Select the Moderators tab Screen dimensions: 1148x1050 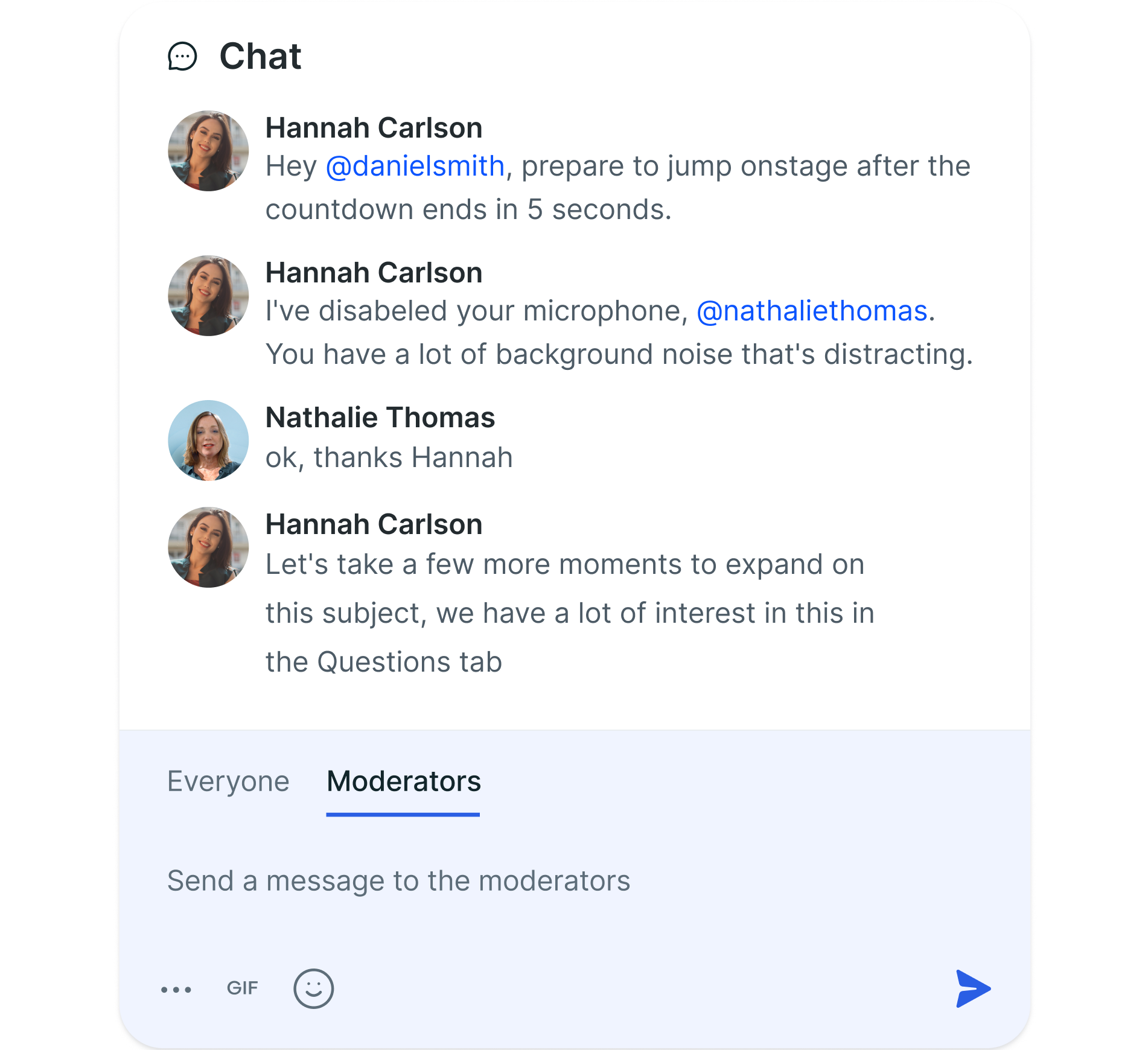[403, 781]
